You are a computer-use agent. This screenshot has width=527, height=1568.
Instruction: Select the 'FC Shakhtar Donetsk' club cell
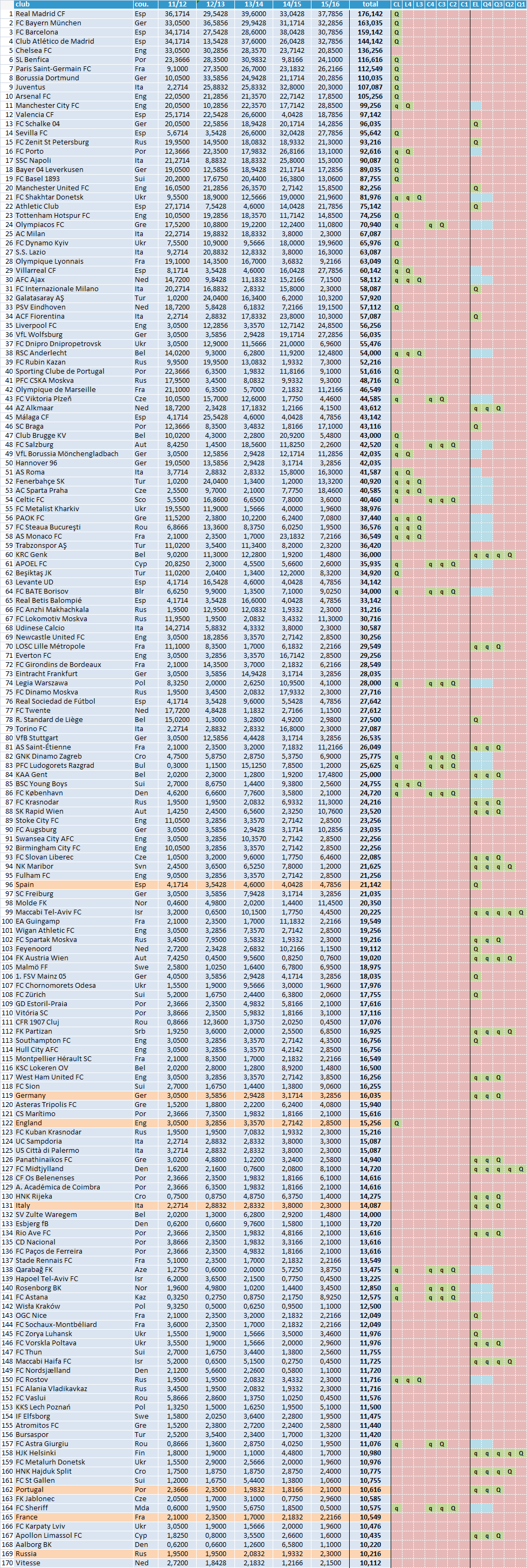click(x=73, y=197)
